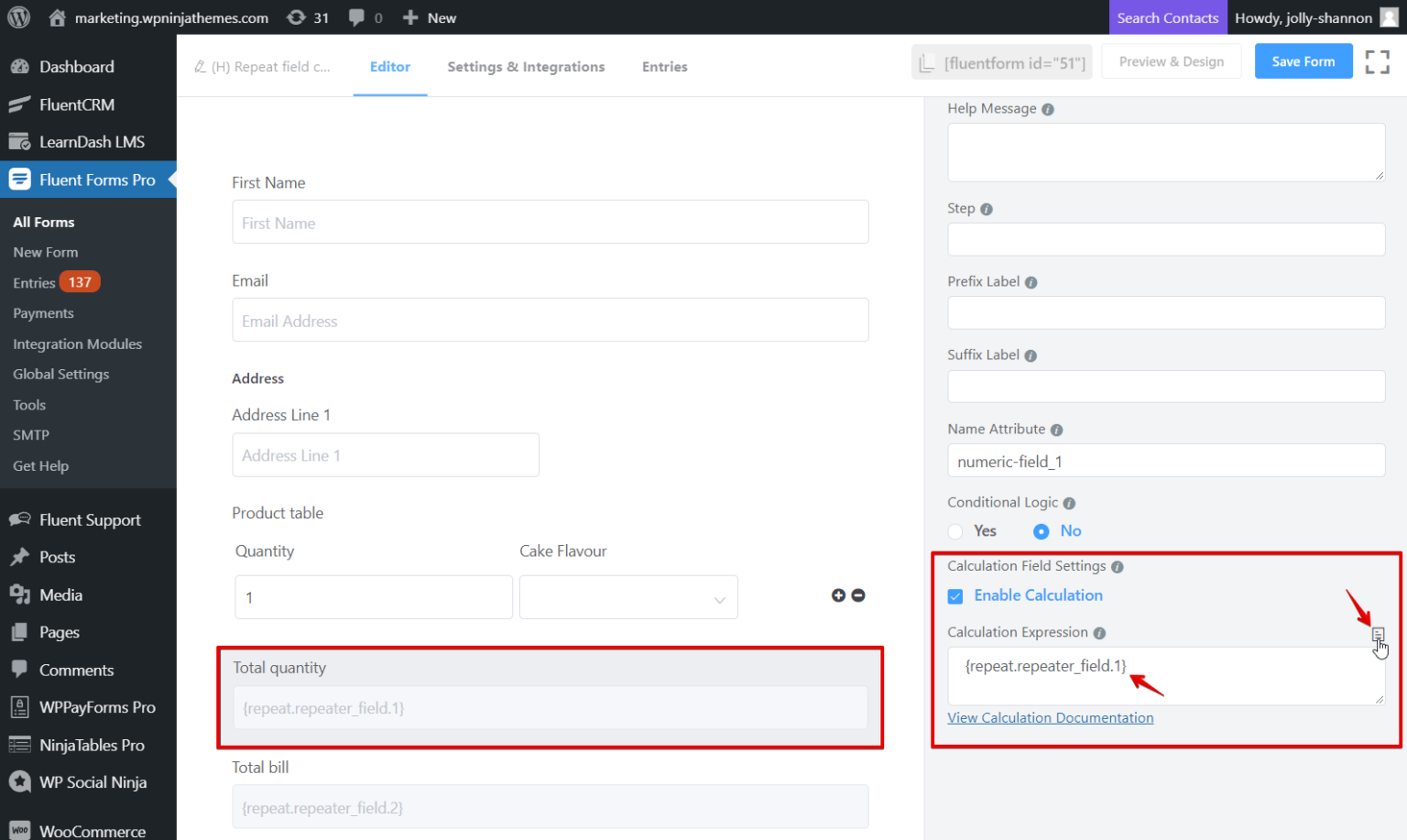
Task: Switch to Settings & Integrations tab
Action: pyautogui.click(x=526, y=67)
